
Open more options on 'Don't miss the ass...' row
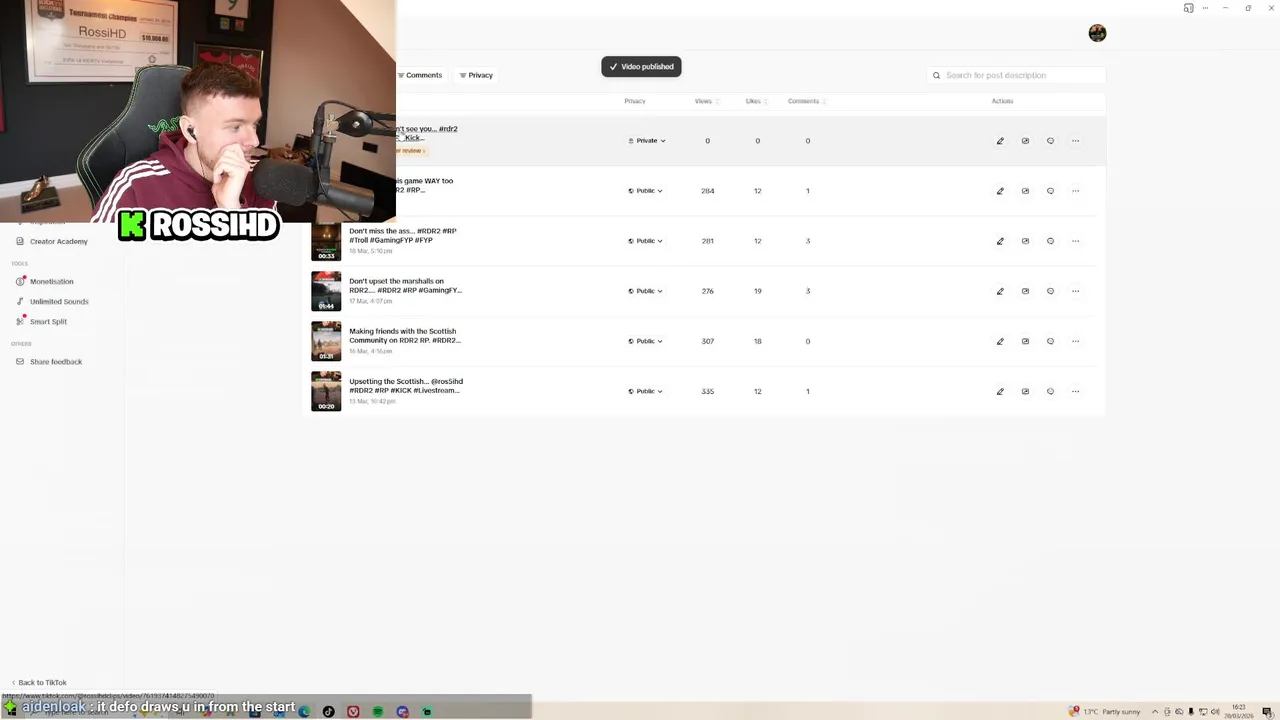(1076, 241)
